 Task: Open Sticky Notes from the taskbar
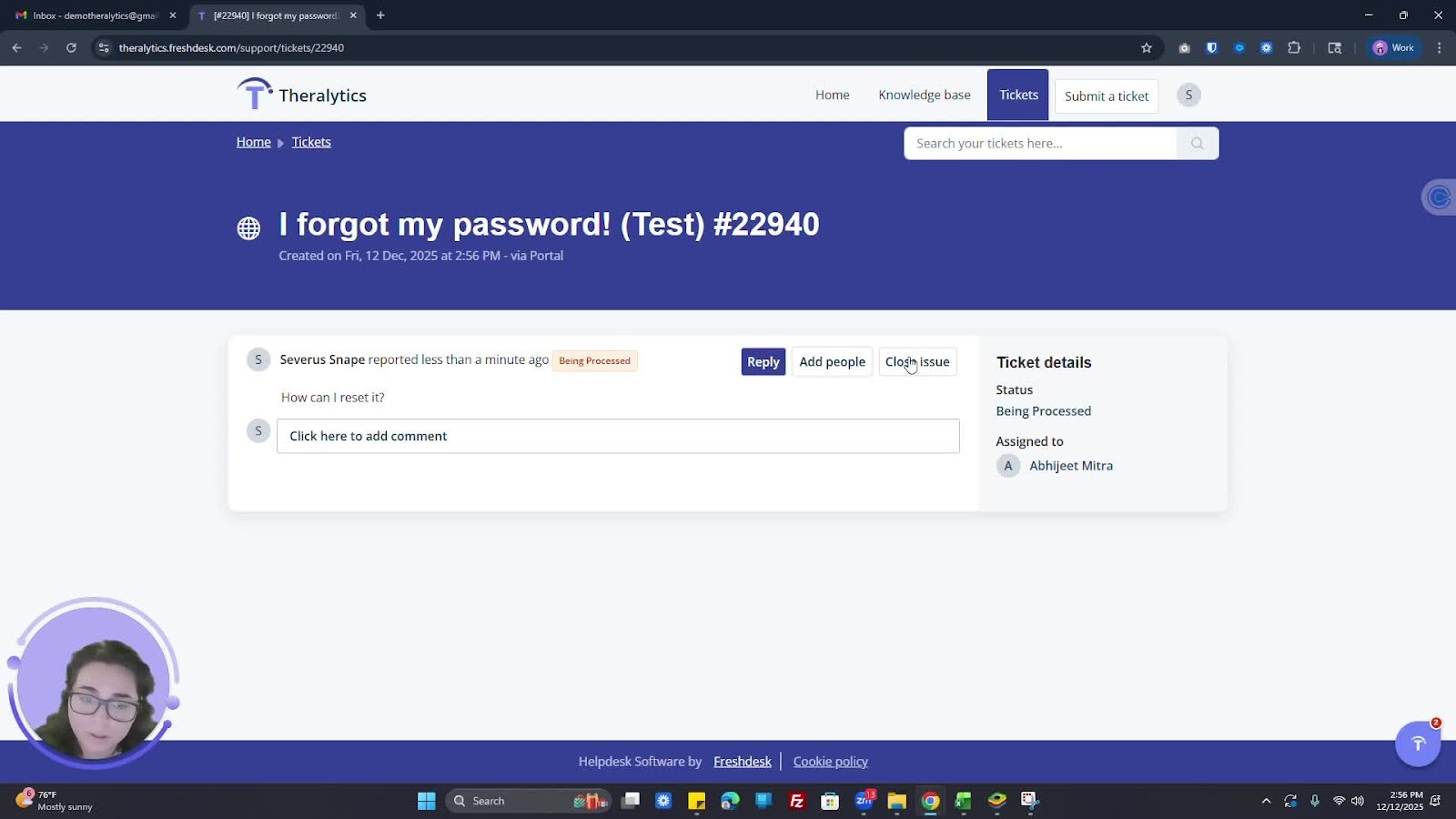(x=697, y=801)
